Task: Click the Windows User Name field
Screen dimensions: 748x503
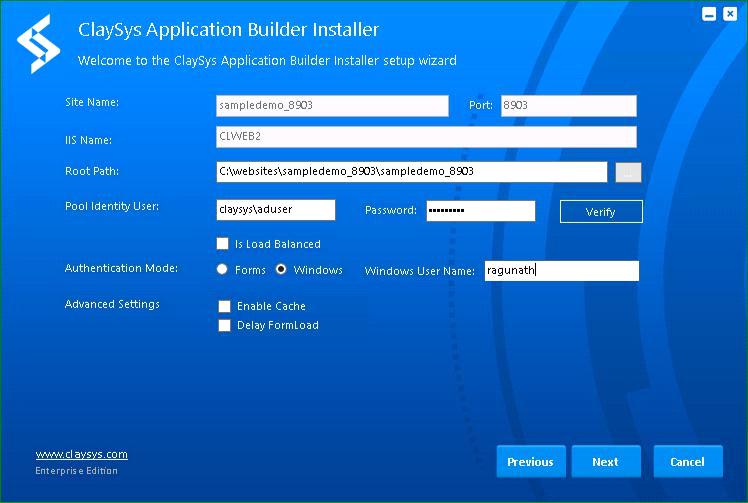Action: (561, 271)
